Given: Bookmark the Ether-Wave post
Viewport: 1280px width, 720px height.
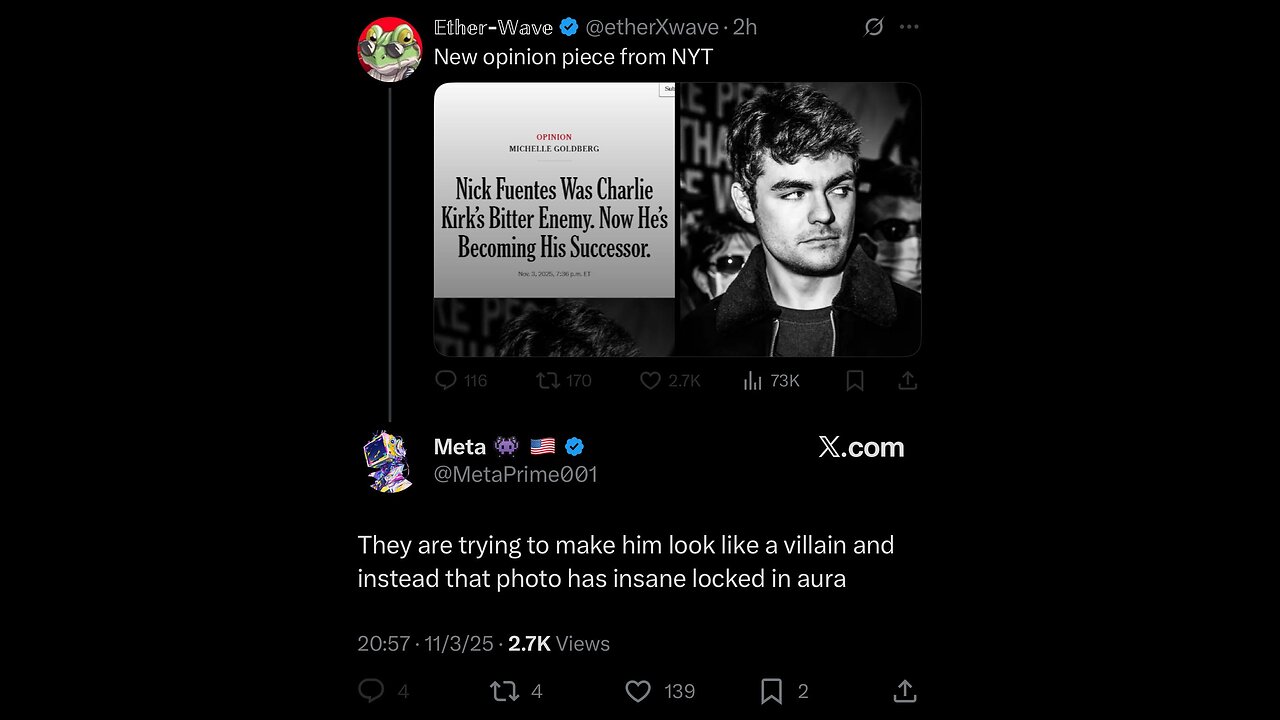Looking at the screenshot, I should point(855,380).
